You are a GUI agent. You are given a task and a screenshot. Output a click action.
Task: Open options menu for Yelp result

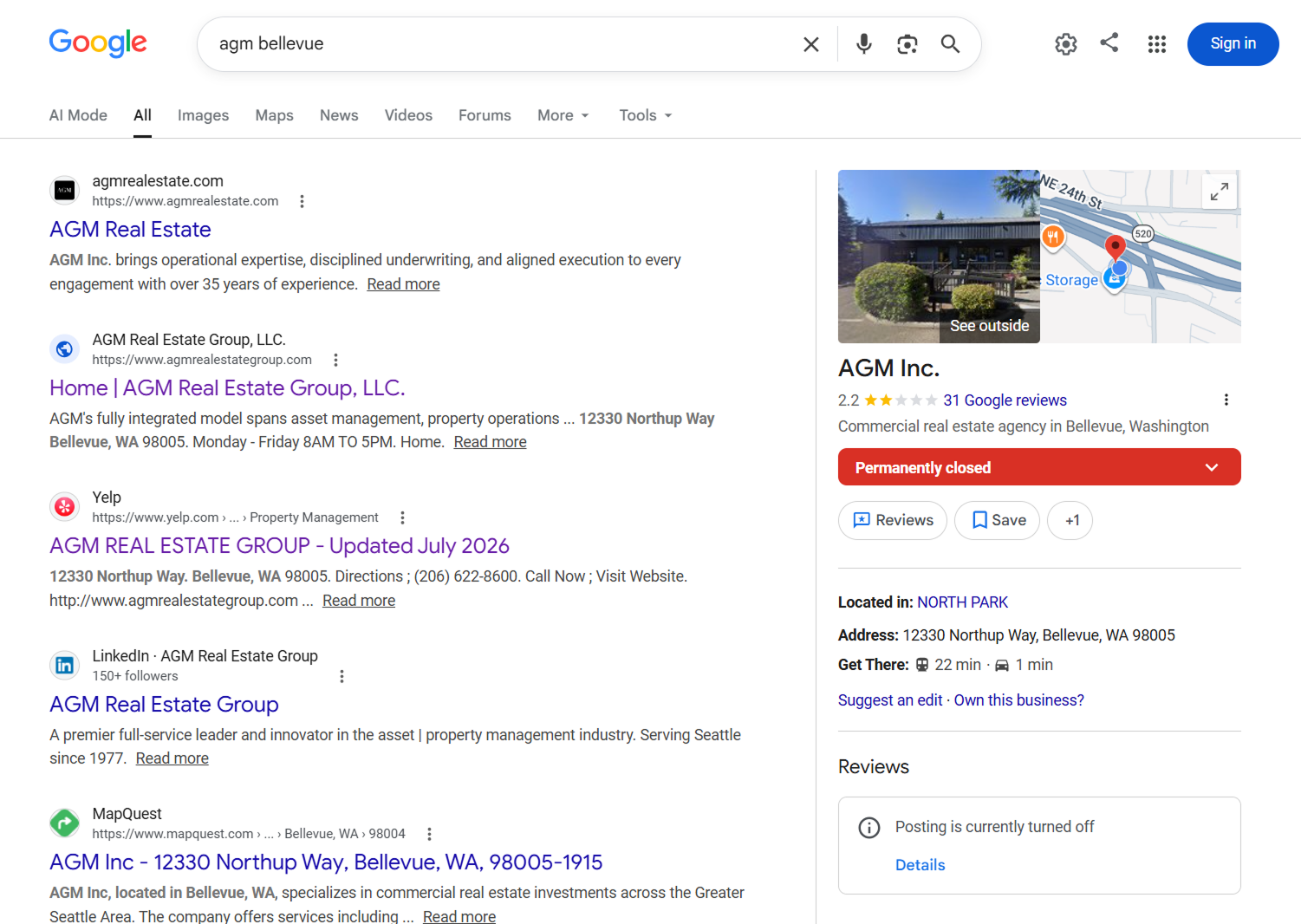[x=402, y=517]
